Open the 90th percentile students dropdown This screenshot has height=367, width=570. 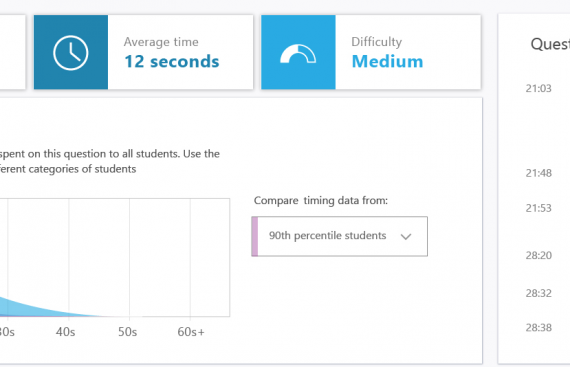coord(340,236)
